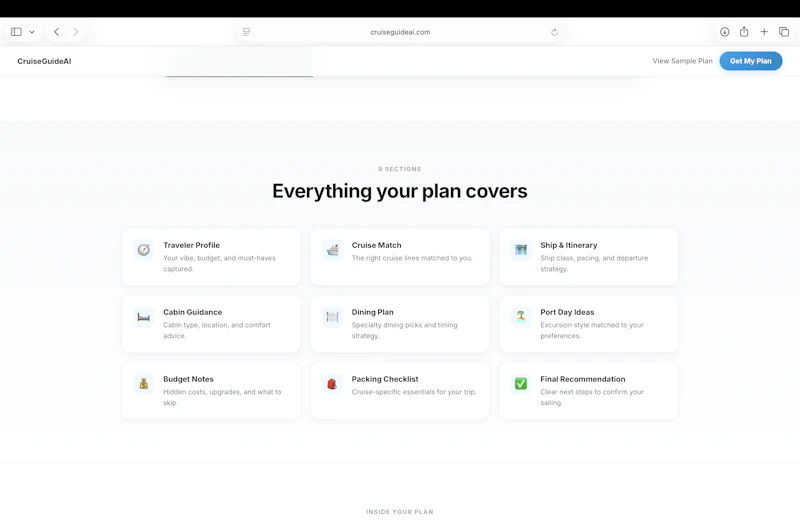The image size is (800, 520).
Task: Click the 'Everything your plan covers' heading
Action: click(x=399, y=191)
